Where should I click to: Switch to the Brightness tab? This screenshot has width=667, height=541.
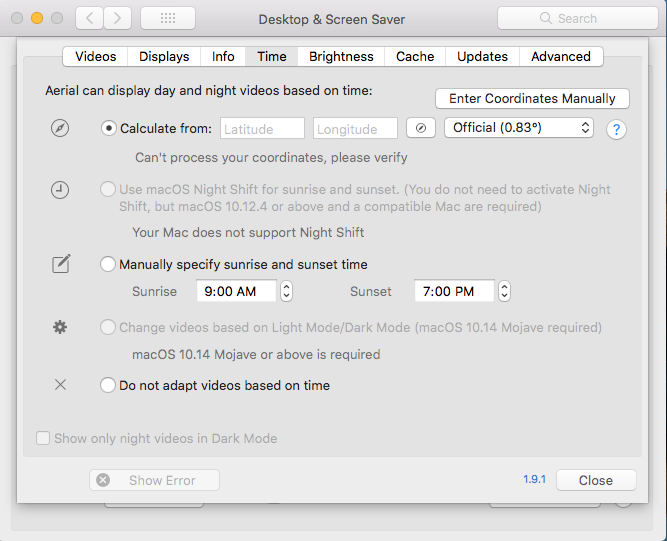[341, 57]
